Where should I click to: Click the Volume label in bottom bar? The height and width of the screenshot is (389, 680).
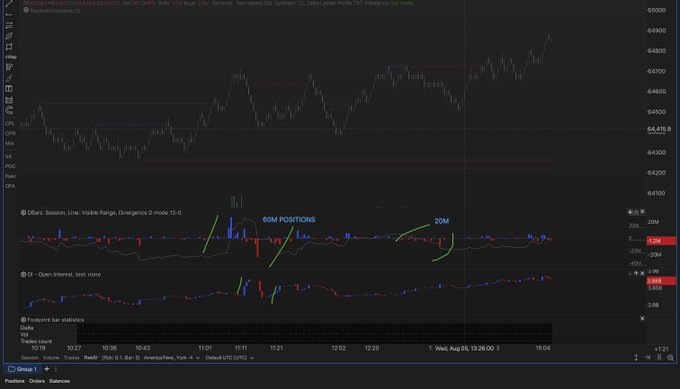(x=51, y=358)
